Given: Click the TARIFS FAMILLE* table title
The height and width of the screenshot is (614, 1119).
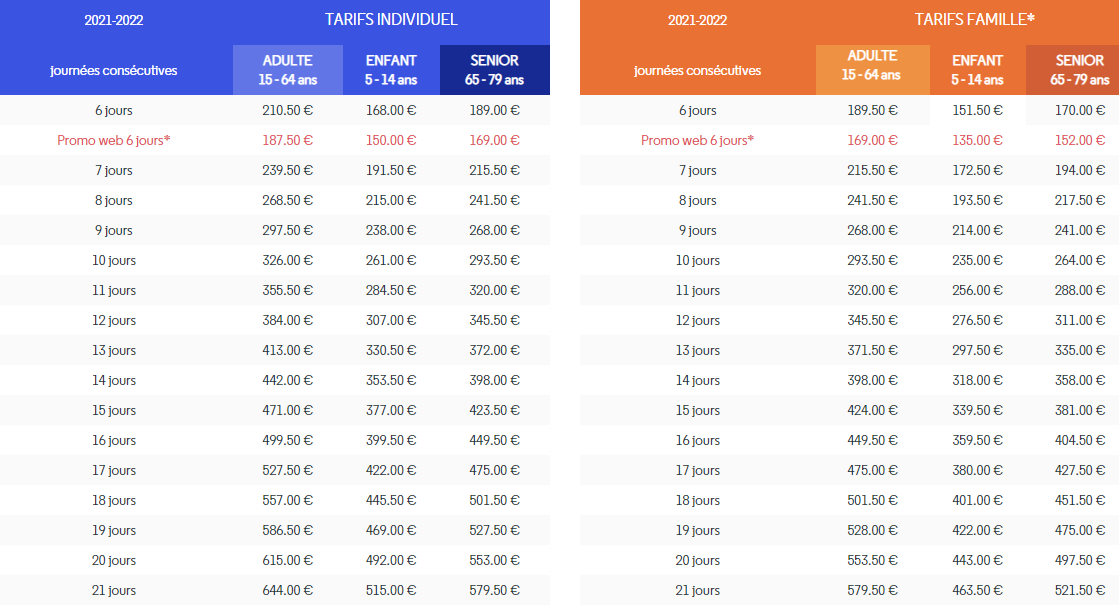Looking at the screenshot, I should [974, 20].
